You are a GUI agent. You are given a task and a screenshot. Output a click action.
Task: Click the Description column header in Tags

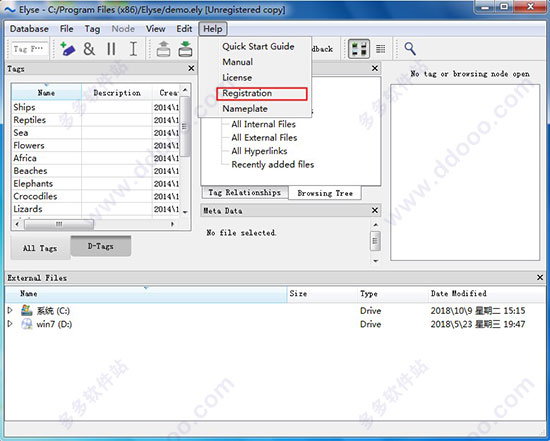click(x=117, y=93)
